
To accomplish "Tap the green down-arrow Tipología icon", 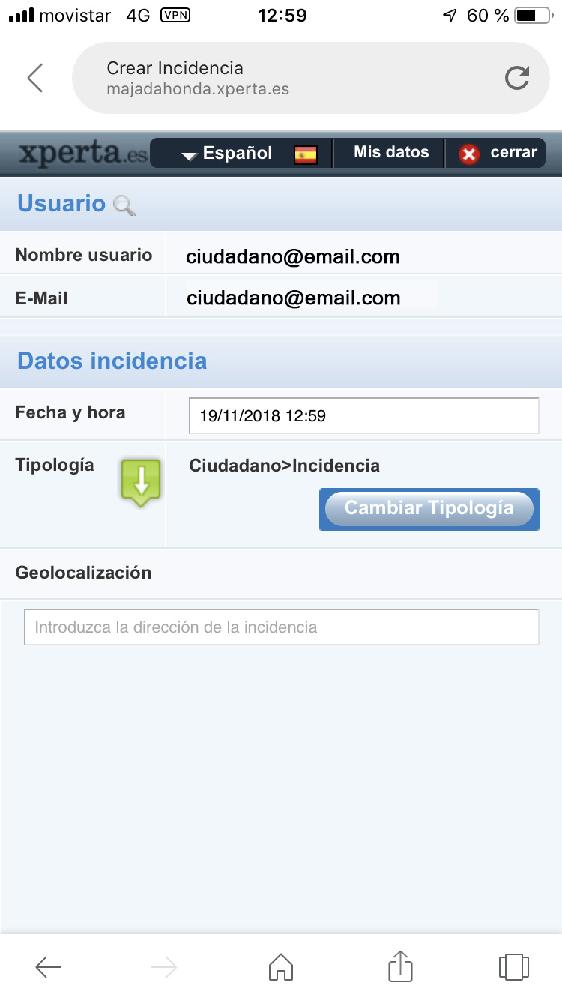I will coord(140,482).
